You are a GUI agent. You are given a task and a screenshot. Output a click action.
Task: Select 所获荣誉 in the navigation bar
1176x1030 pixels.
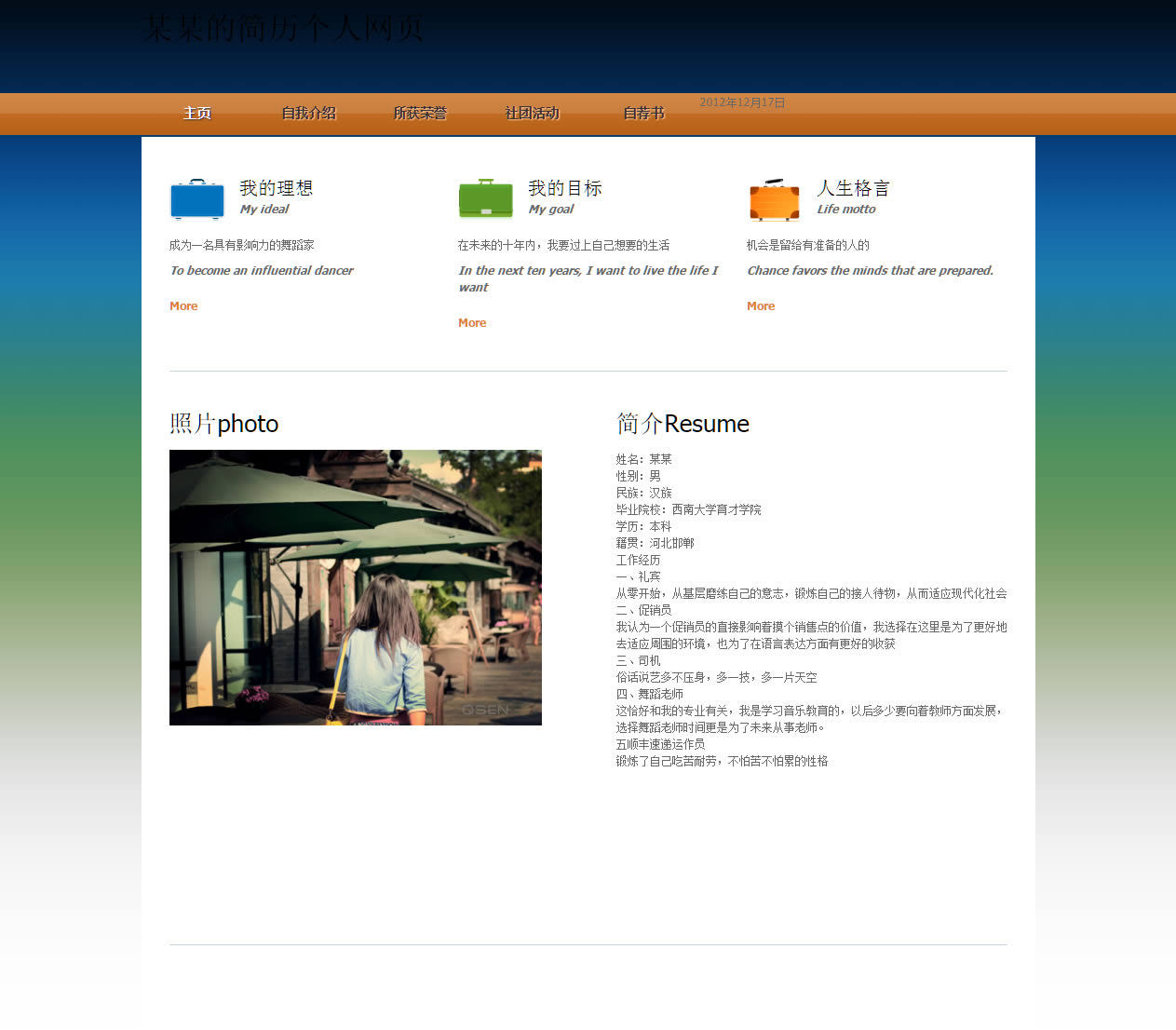(420, 114)
